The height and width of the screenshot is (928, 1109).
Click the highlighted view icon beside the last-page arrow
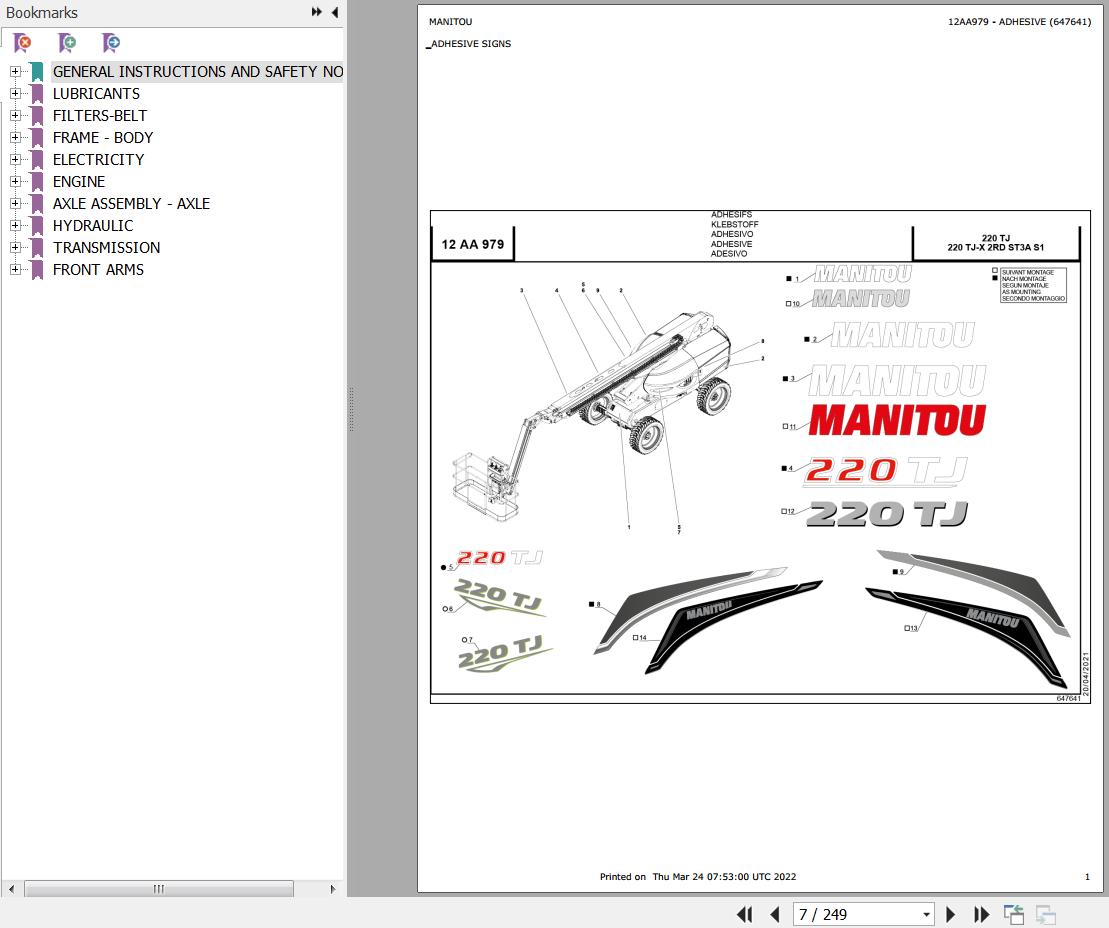point(1014,915)
